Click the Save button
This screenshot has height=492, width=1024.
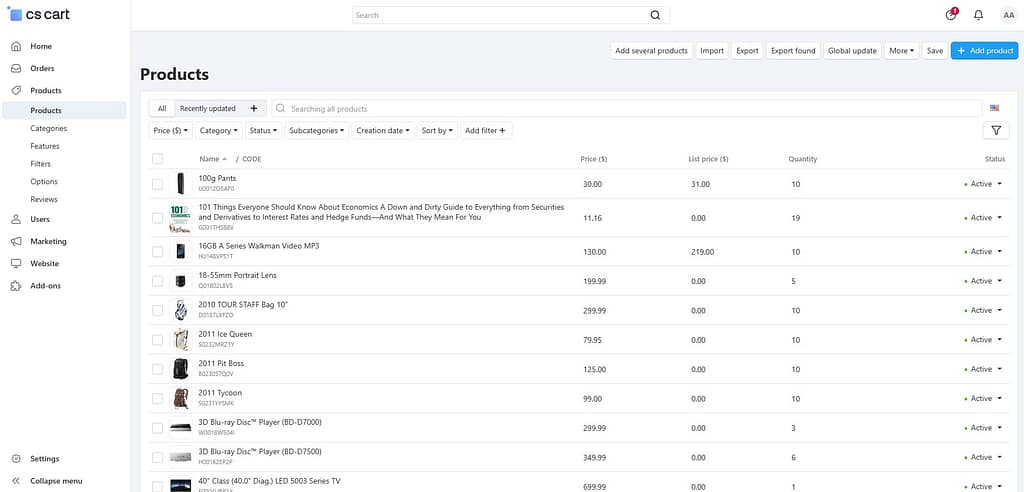[x=935, y=50]
